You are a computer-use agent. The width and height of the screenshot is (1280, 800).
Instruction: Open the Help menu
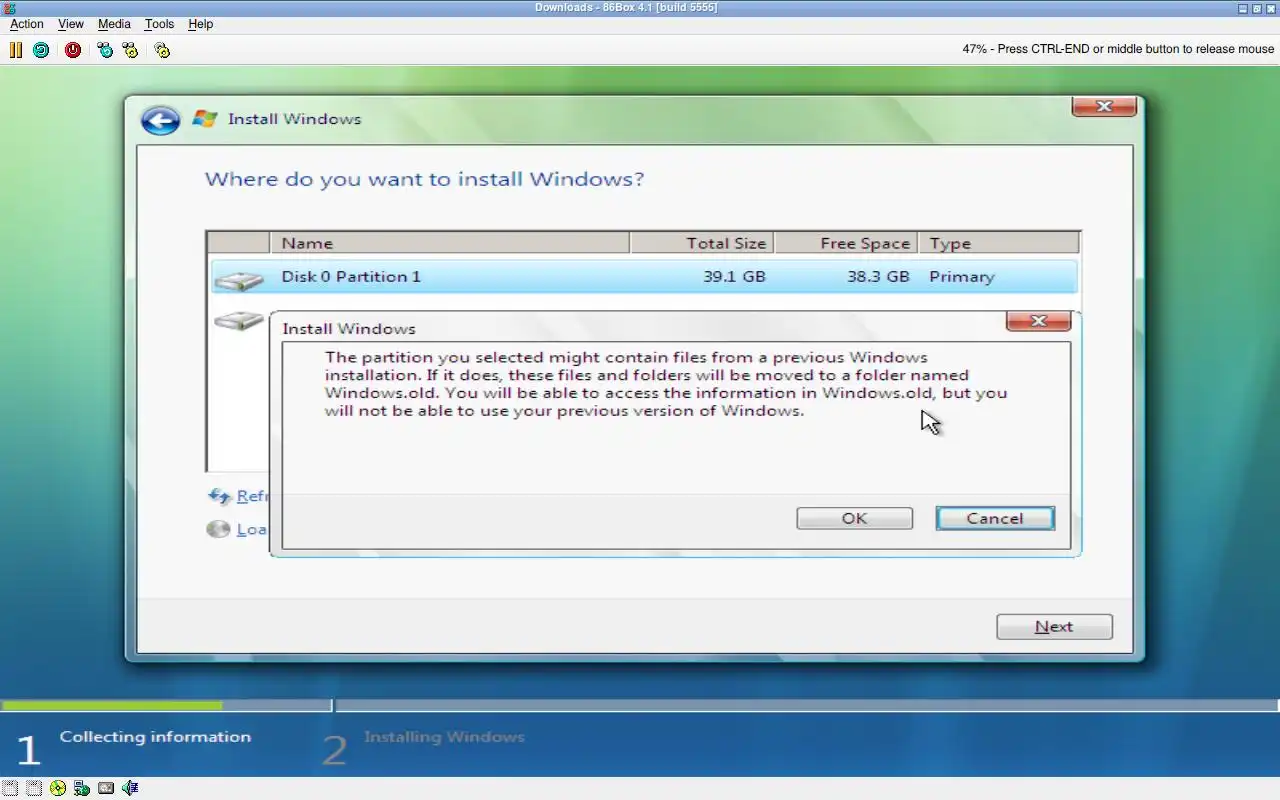[201, 24]
